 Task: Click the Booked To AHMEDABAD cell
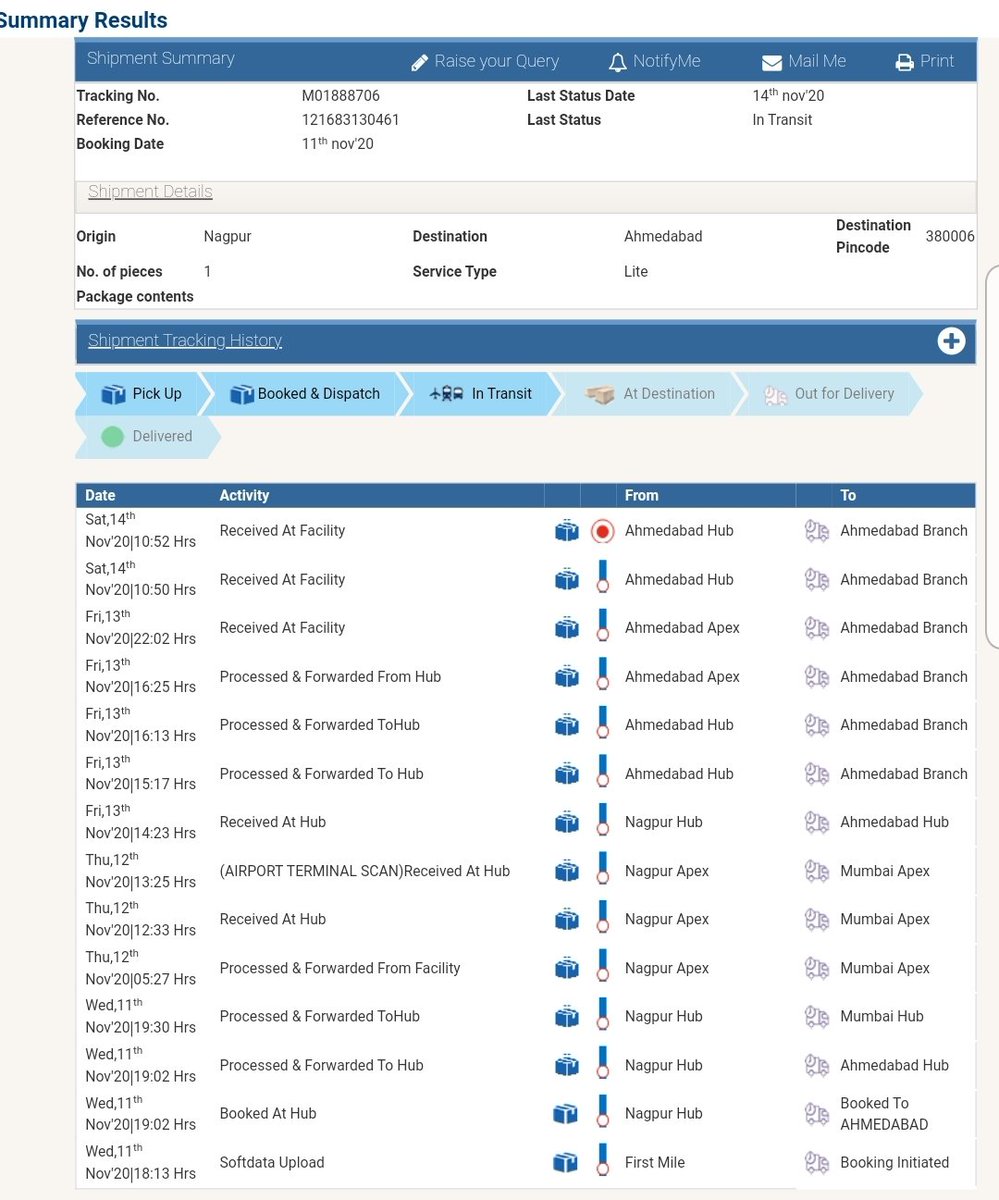point(884,1114)
